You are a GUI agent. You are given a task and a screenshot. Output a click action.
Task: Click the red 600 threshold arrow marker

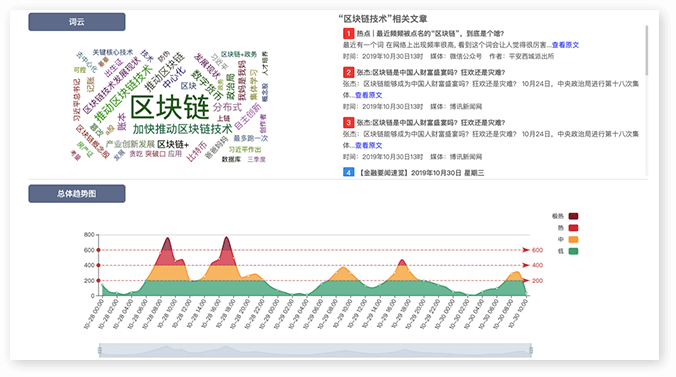526,250
